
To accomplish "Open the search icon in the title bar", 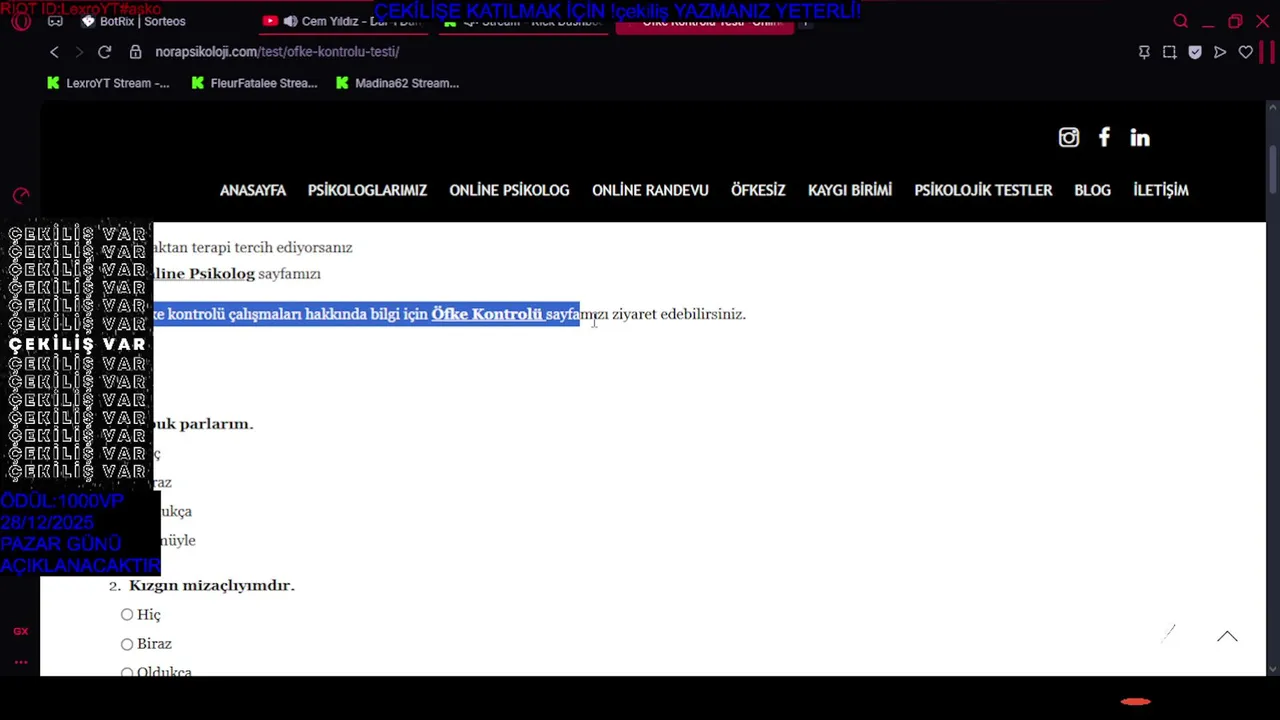I will click(x=1180, y=21).
